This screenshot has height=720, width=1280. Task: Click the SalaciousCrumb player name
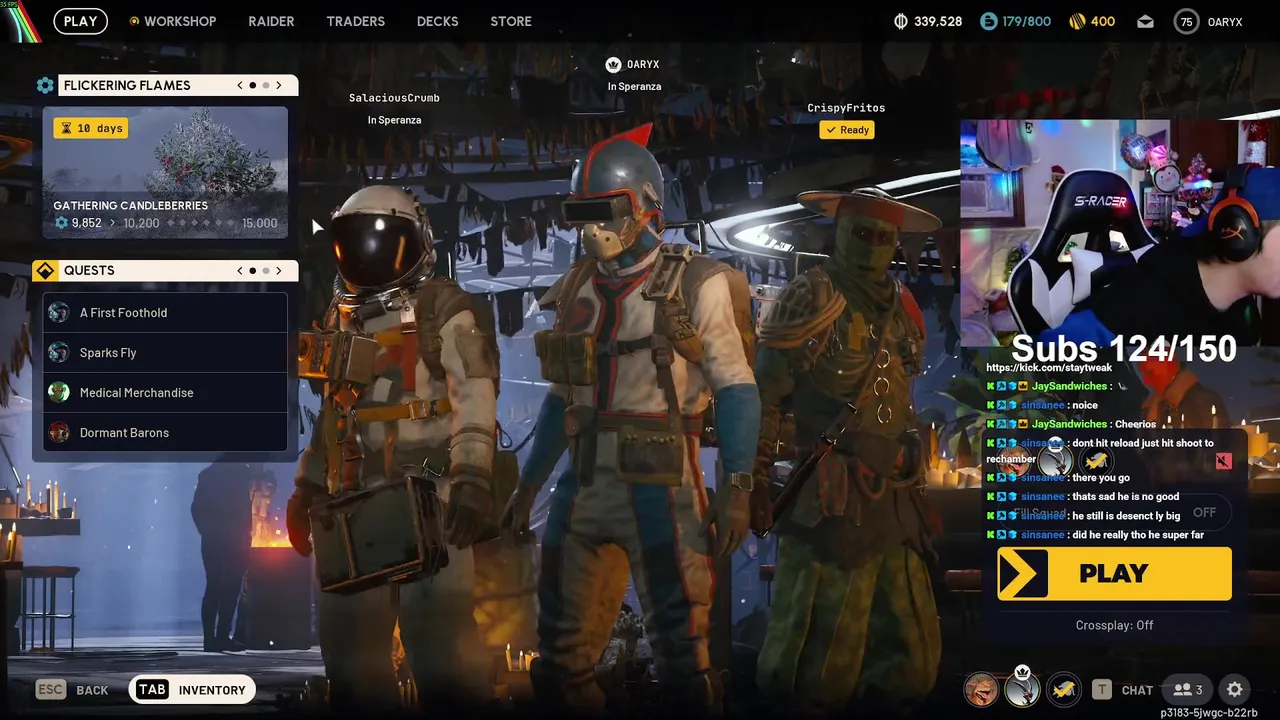click(x=394, y=98)
